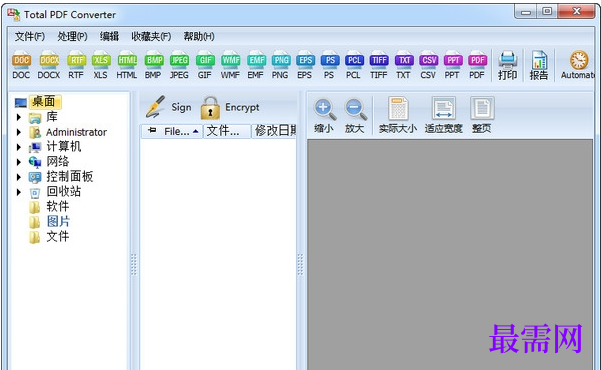
Task: Select the 库 folder
Action: point(52,117)
